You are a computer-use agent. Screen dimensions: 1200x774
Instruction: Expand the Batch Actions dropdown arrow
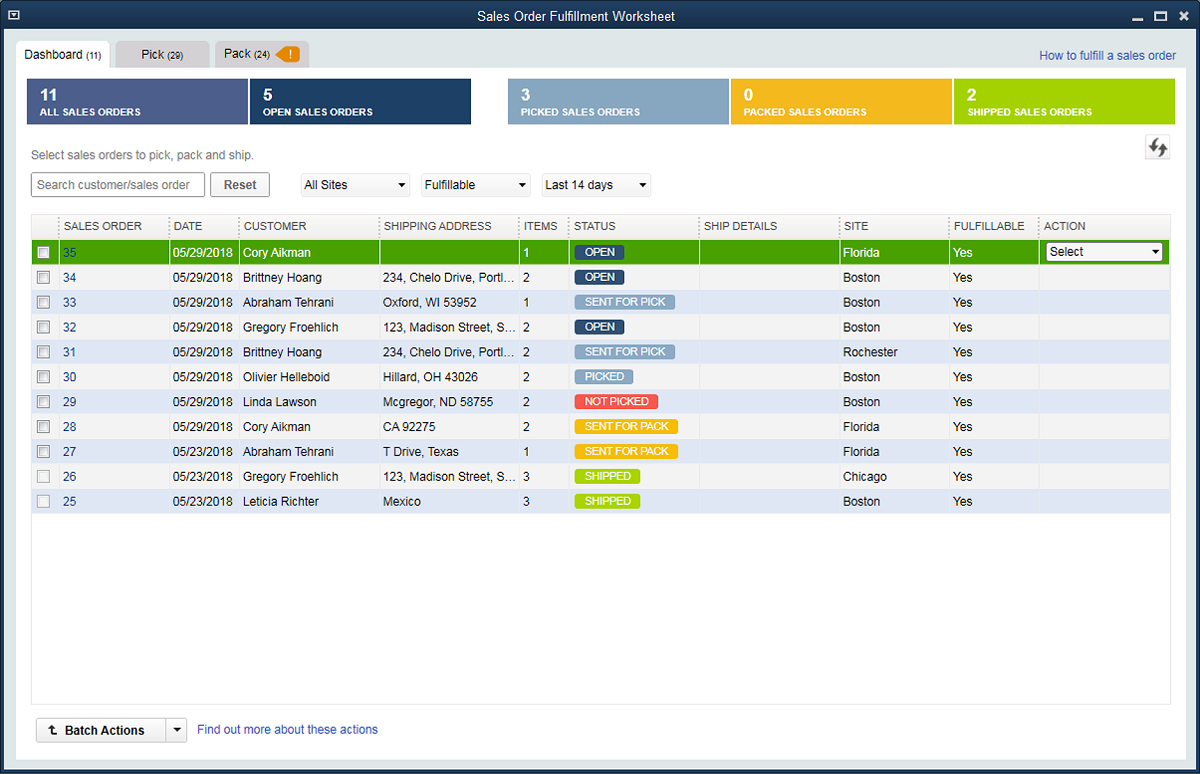[x=176, y=730]
